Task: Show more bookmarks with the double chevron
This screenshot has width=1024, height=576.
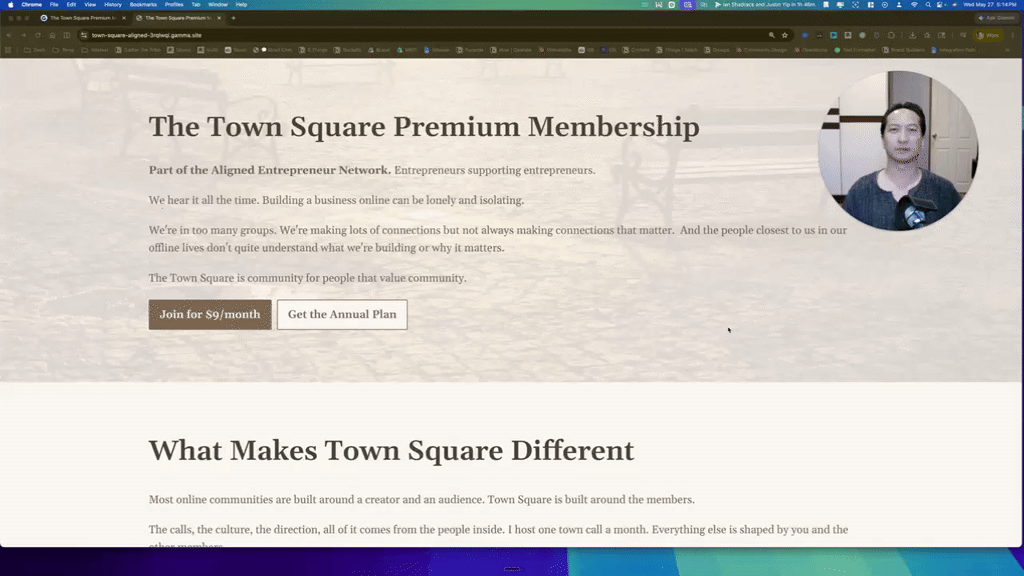Action: (1008, 50)
